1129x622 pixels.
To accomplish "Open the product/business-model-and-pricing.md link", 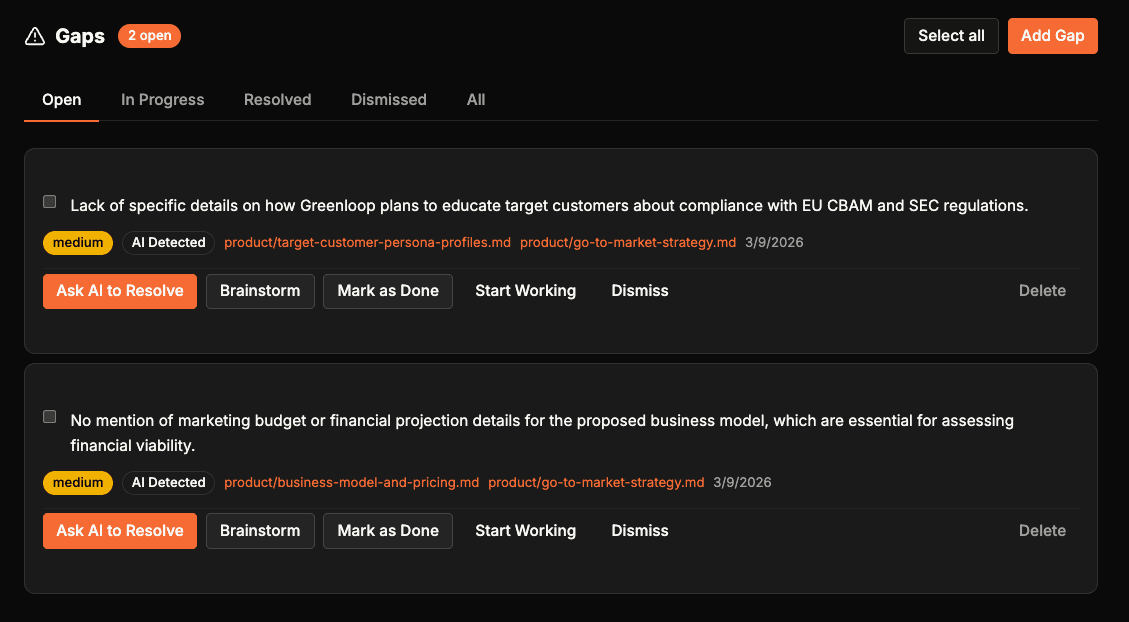I will (x=351, y=482).
